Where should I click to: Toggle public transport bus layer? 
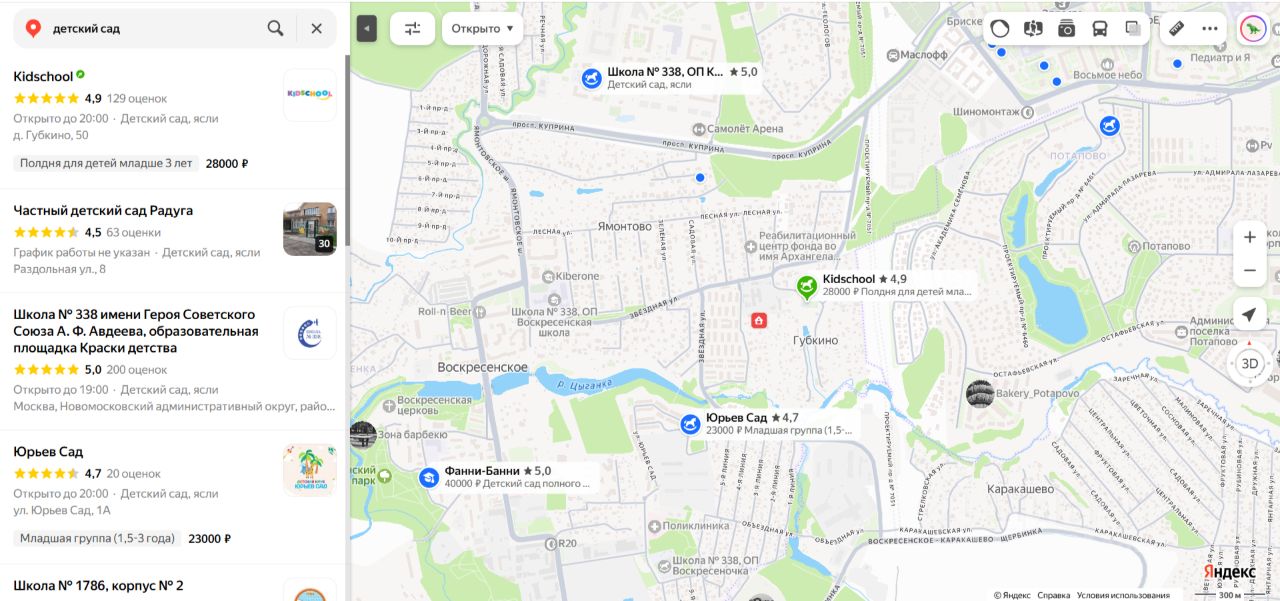(x=1100, y=28)
